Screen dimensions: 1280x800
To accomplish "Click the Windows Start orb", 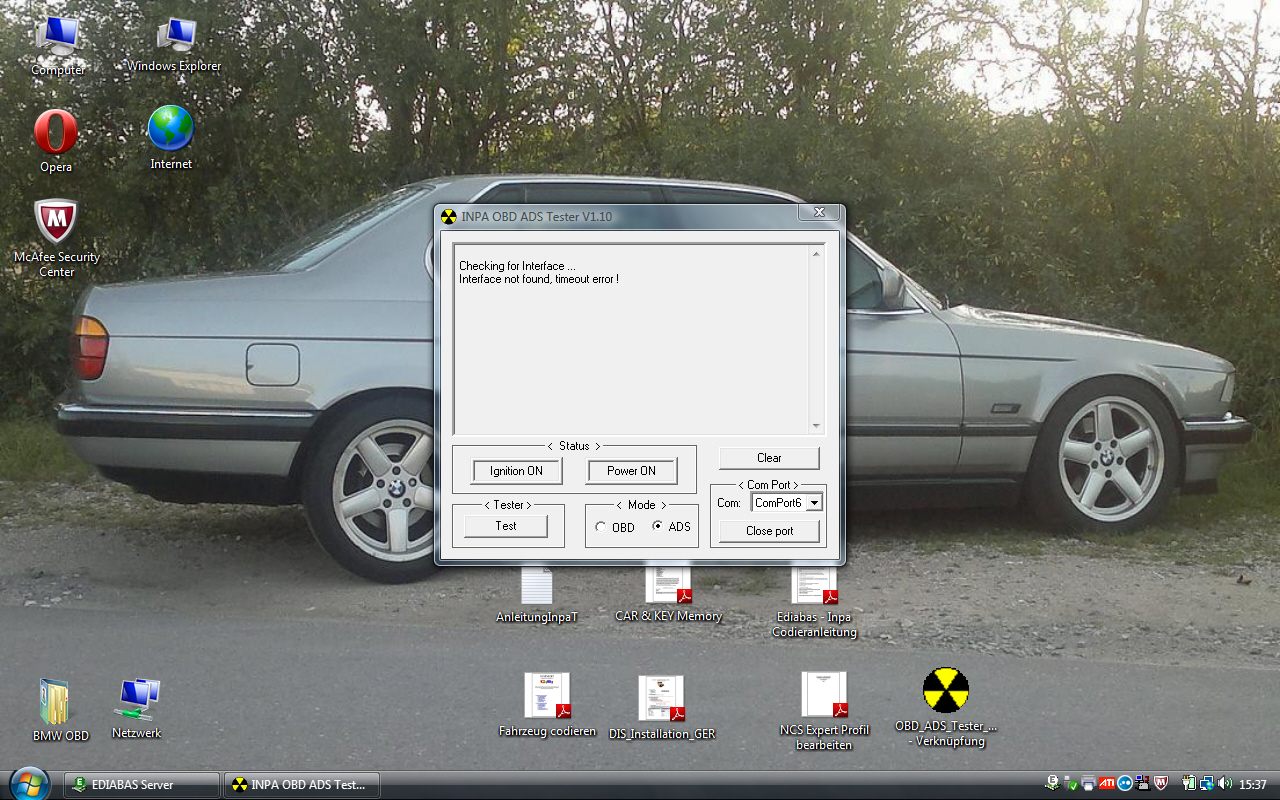I will point(28,783).
